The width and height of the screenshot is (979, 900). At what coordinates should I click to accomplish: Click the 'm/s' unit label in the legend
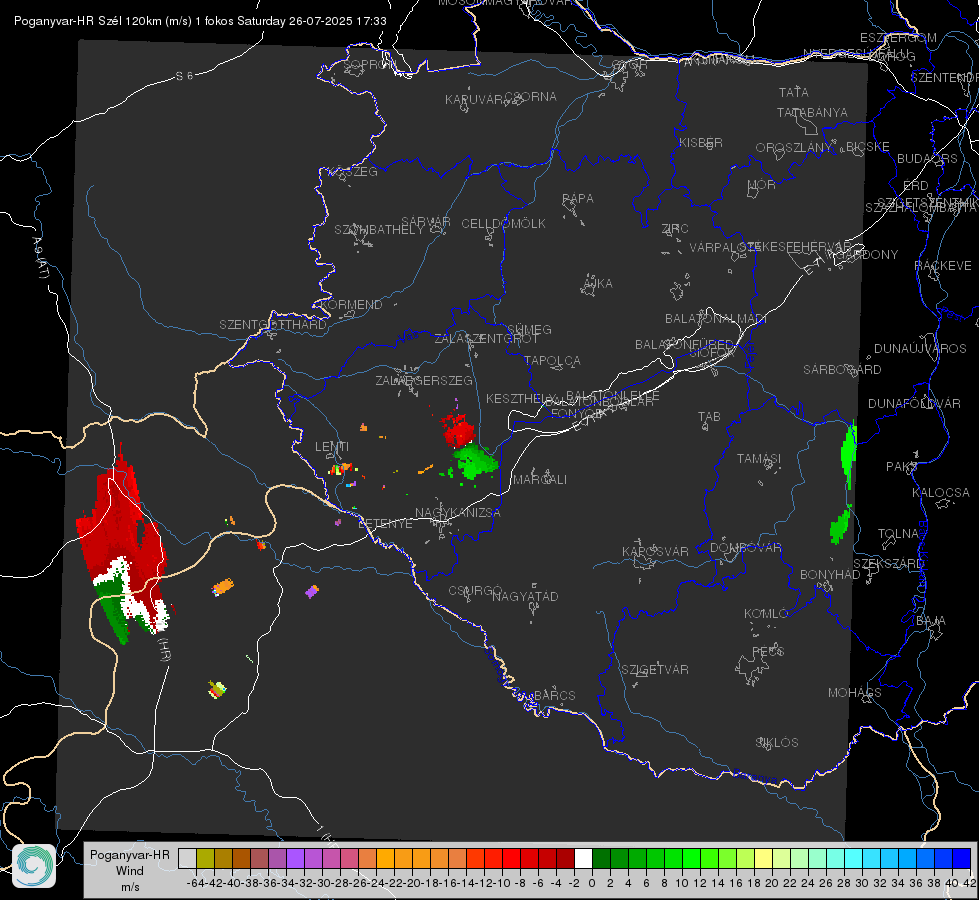[x=130, y=886]
